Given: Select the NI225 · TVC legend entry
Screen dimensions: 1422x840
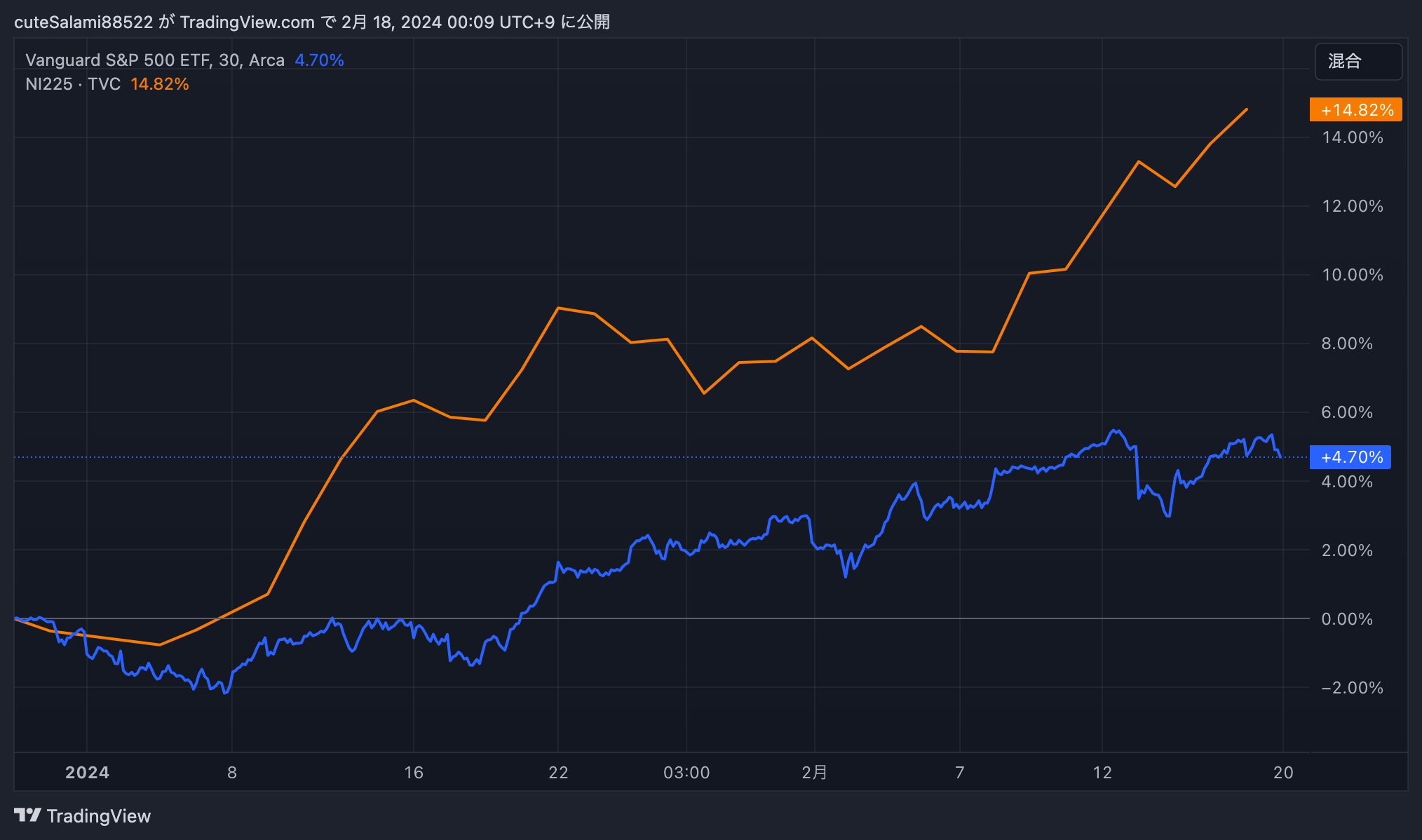Looking at the screenshot, I should click(x=73, y=84).
